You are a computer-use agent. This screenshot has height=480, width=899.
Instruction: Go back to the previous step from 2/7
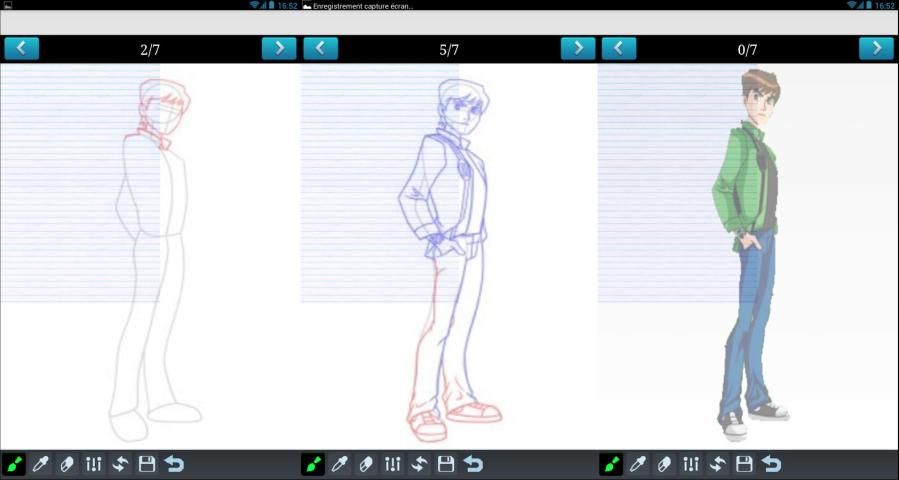click(21, 48)
